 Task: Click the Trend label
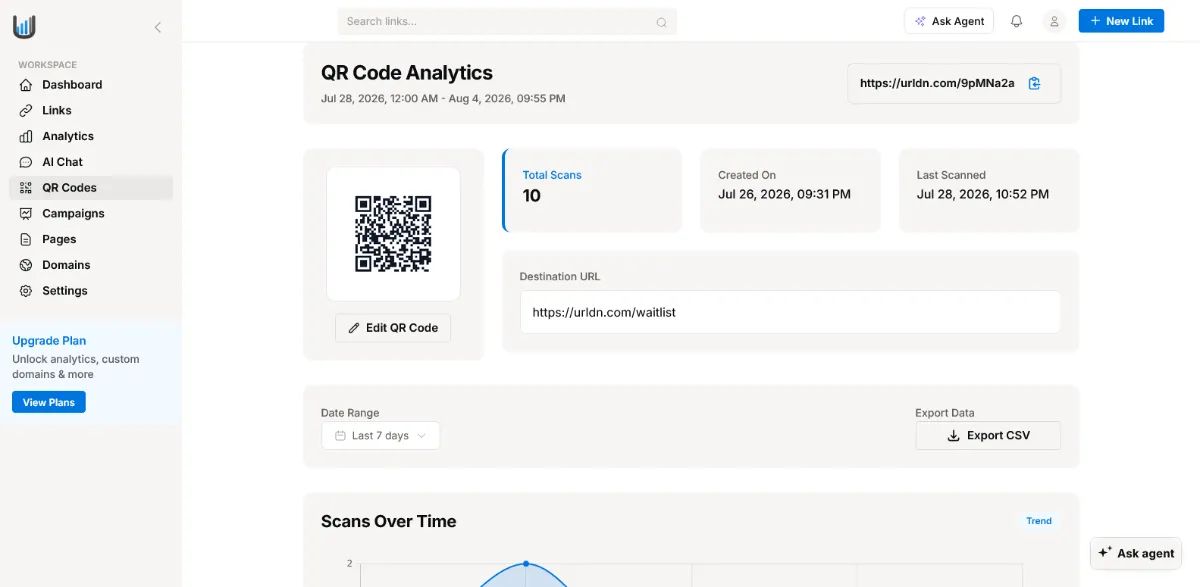tap(1039, 521)
